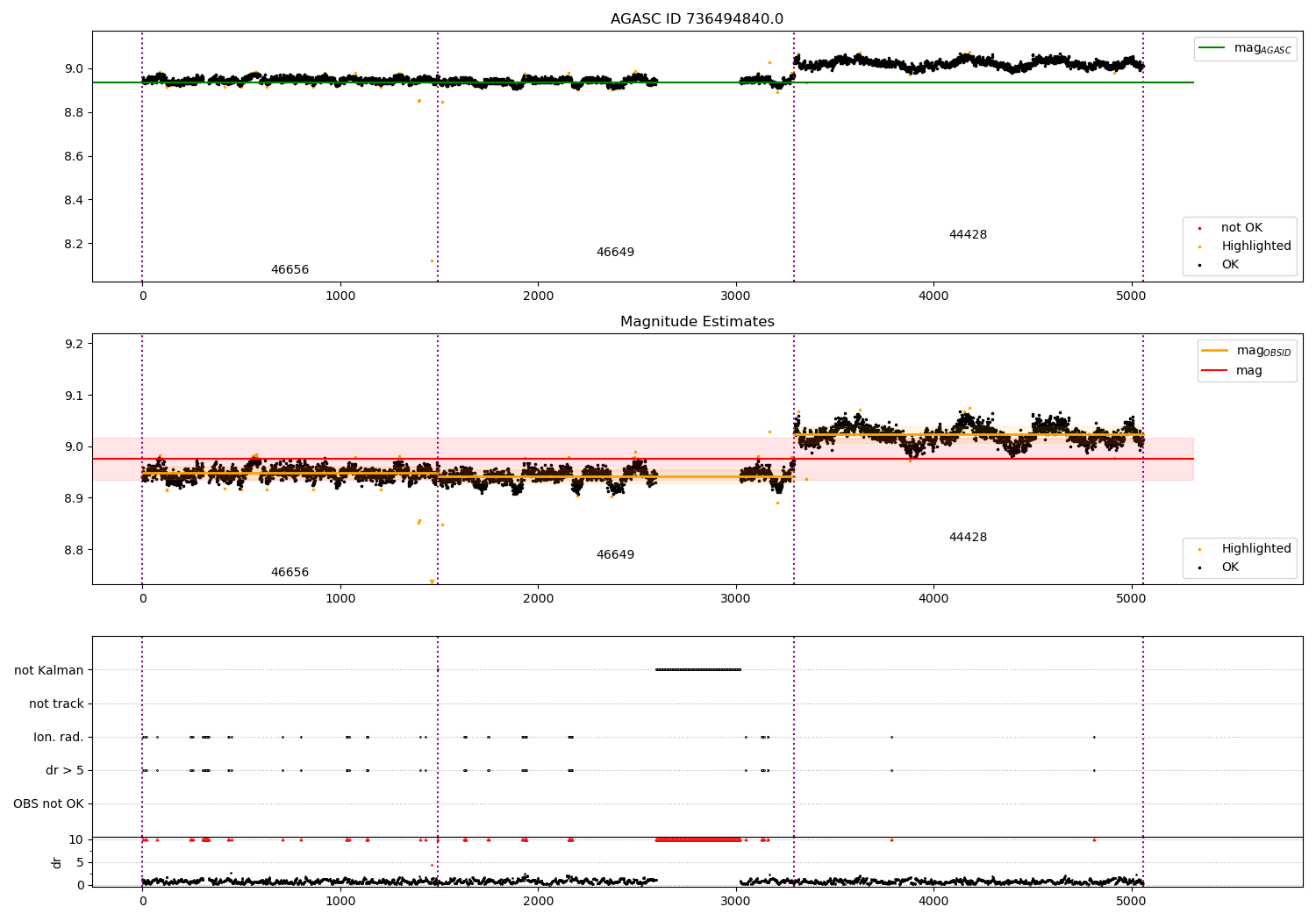Viewport: 1316px width, 921px height.
Task: Click y-tick 10 on the dr axis
Action: click(76, 839)
